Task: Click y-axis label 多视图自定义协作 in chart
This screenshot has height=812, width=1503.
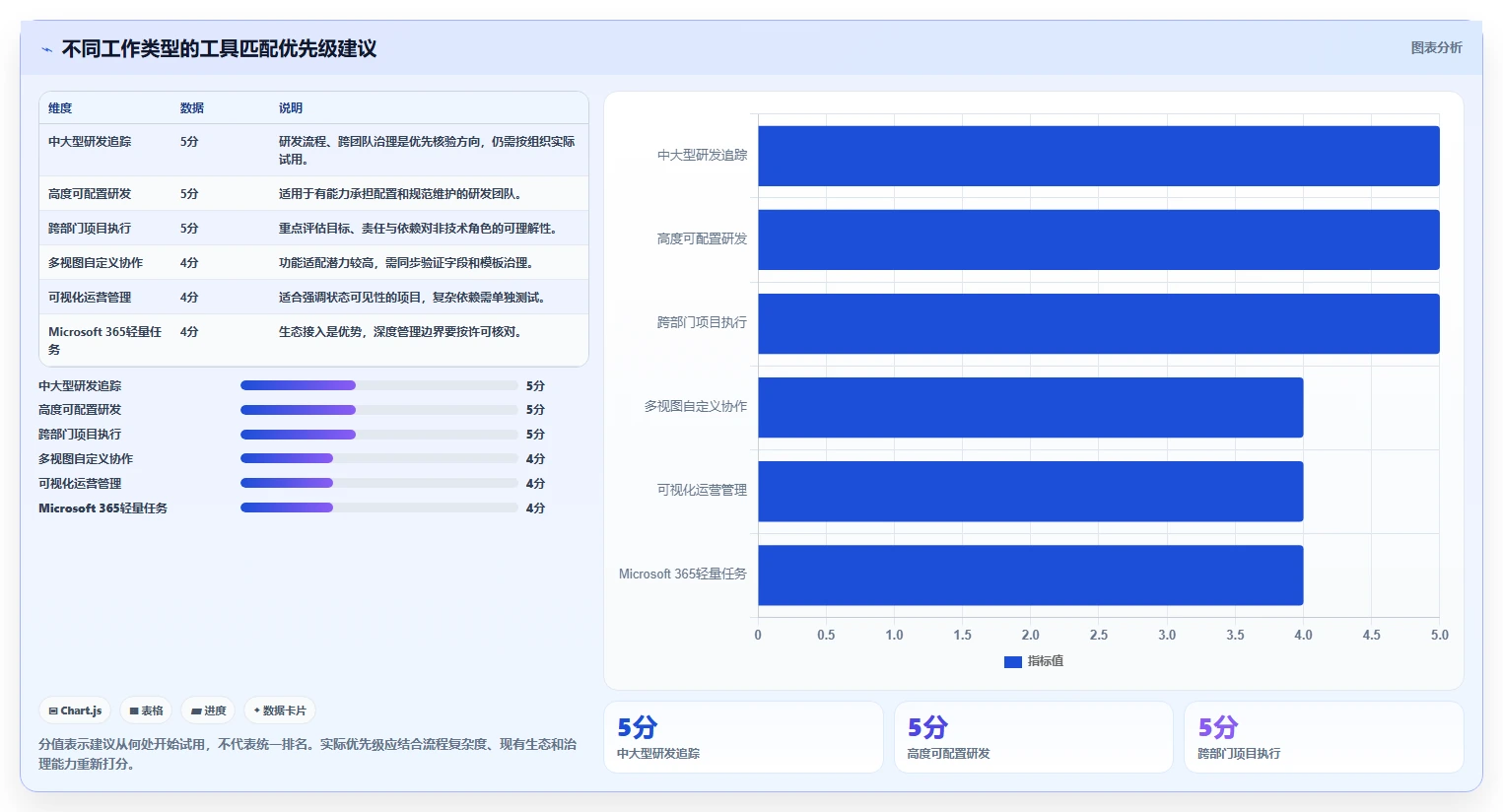Action: tap(696, 407)
